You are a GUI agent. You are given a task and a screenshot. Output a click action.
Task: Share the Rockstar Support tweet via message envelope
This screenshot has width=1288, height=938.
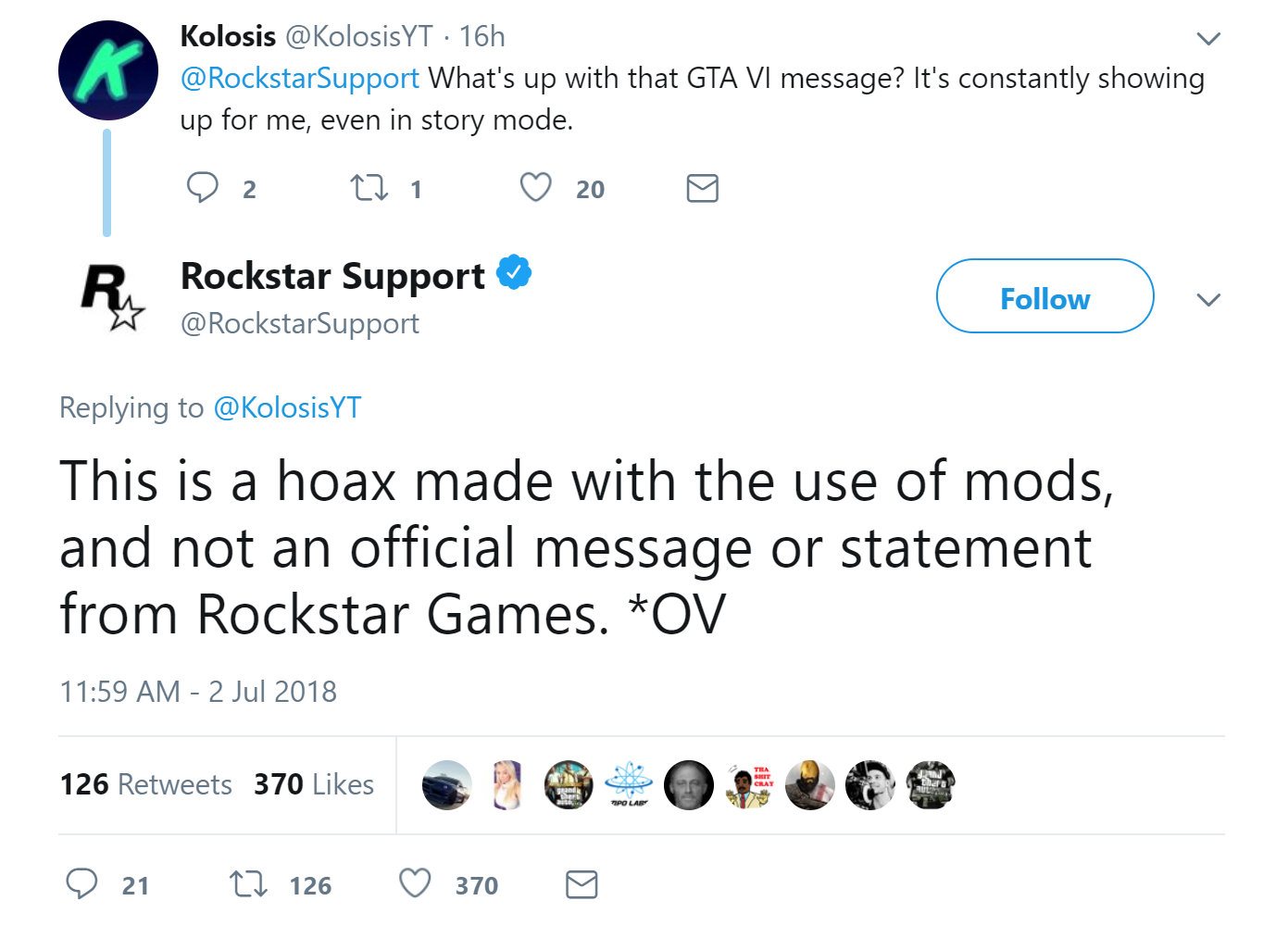(581, 884)
